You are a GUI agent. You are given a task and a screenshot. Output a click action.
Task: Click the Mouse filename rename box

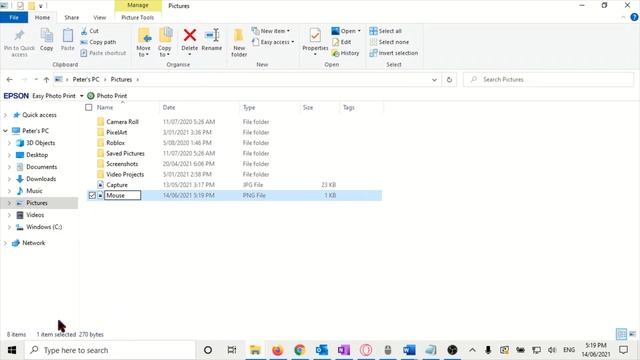pyautogui.click(x=122, y=196)
